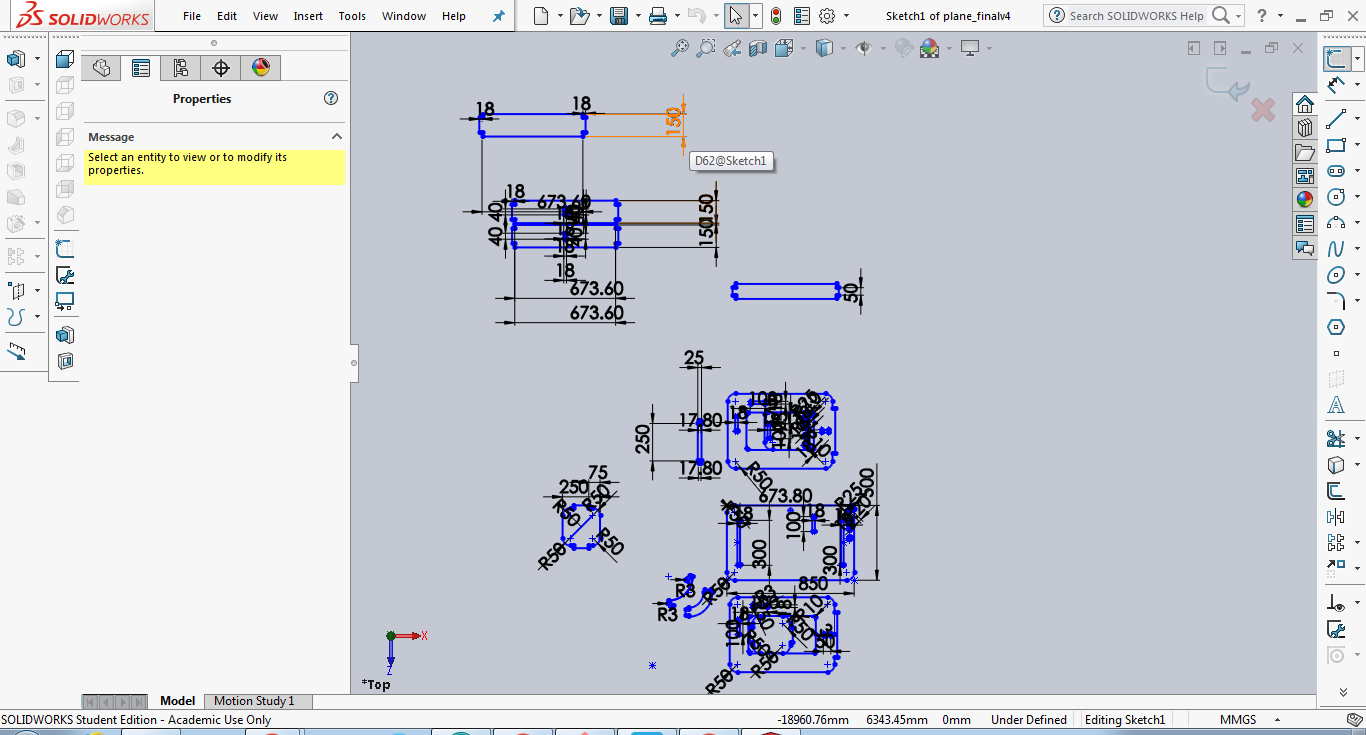Cancel sketch with the red X
1366x735 pixels.
(x=1263, y=110)
